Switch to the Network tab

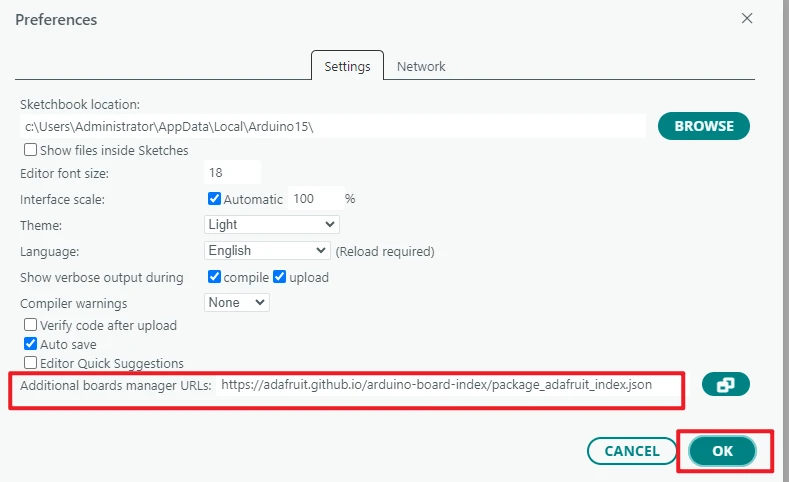point(421,67)
